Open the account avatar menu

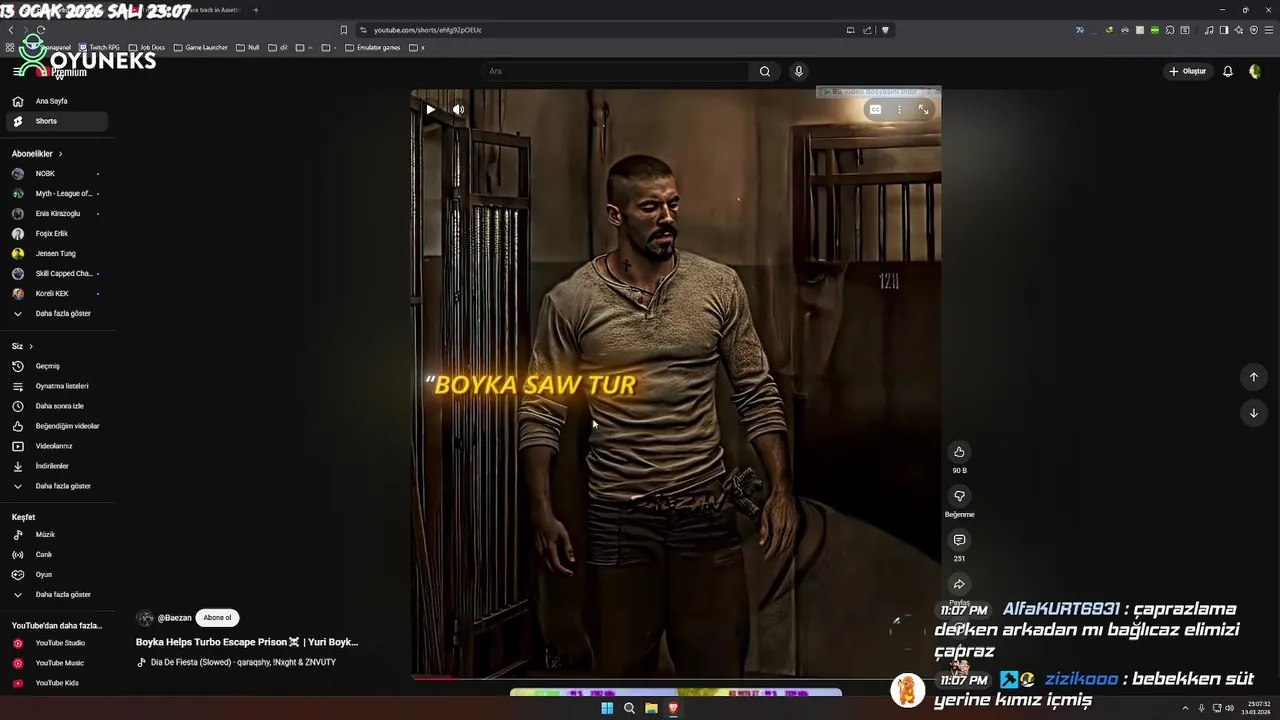click(1255, 71)
